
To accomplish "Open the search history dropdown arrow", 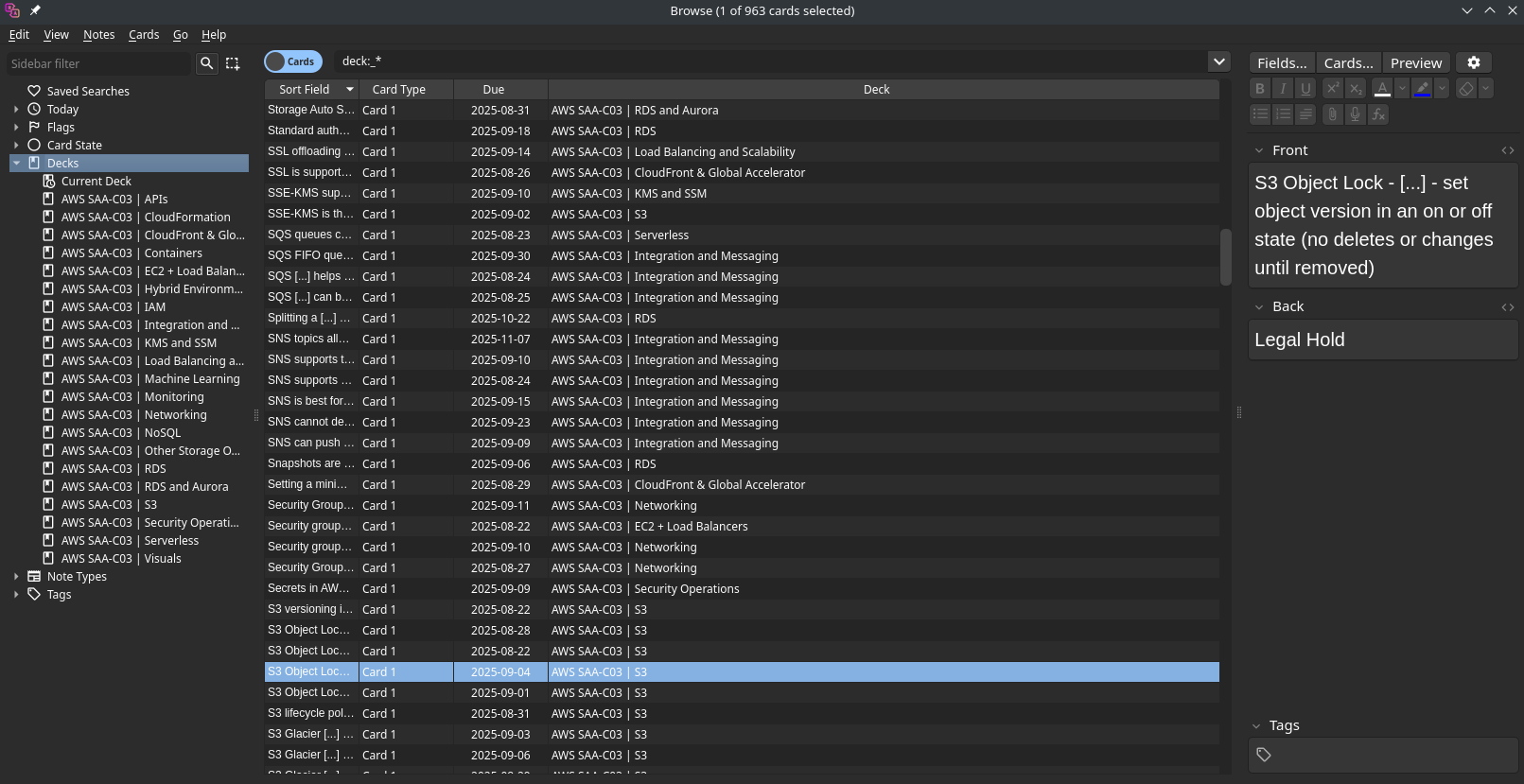I will click(x=1218, y=61).
